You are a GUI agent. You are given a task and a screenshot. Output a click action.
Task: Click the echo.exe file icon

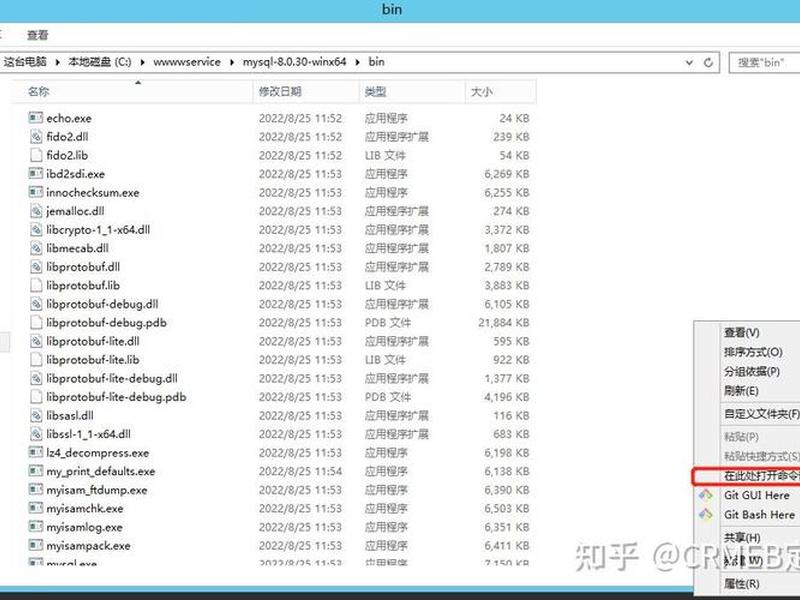36,118
